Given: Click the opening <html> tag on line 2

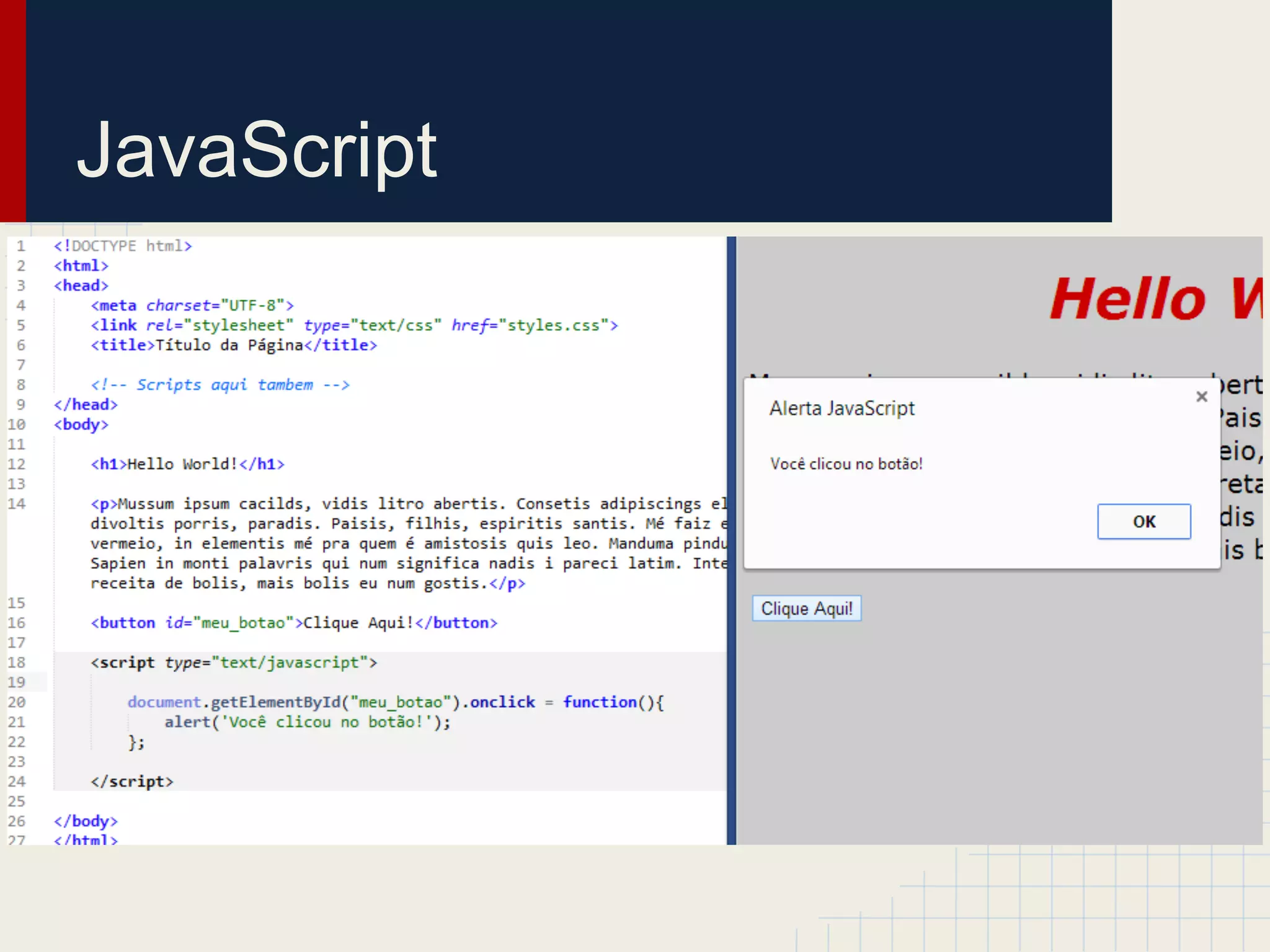Looking at the screenshot, I should click(81, 266).
